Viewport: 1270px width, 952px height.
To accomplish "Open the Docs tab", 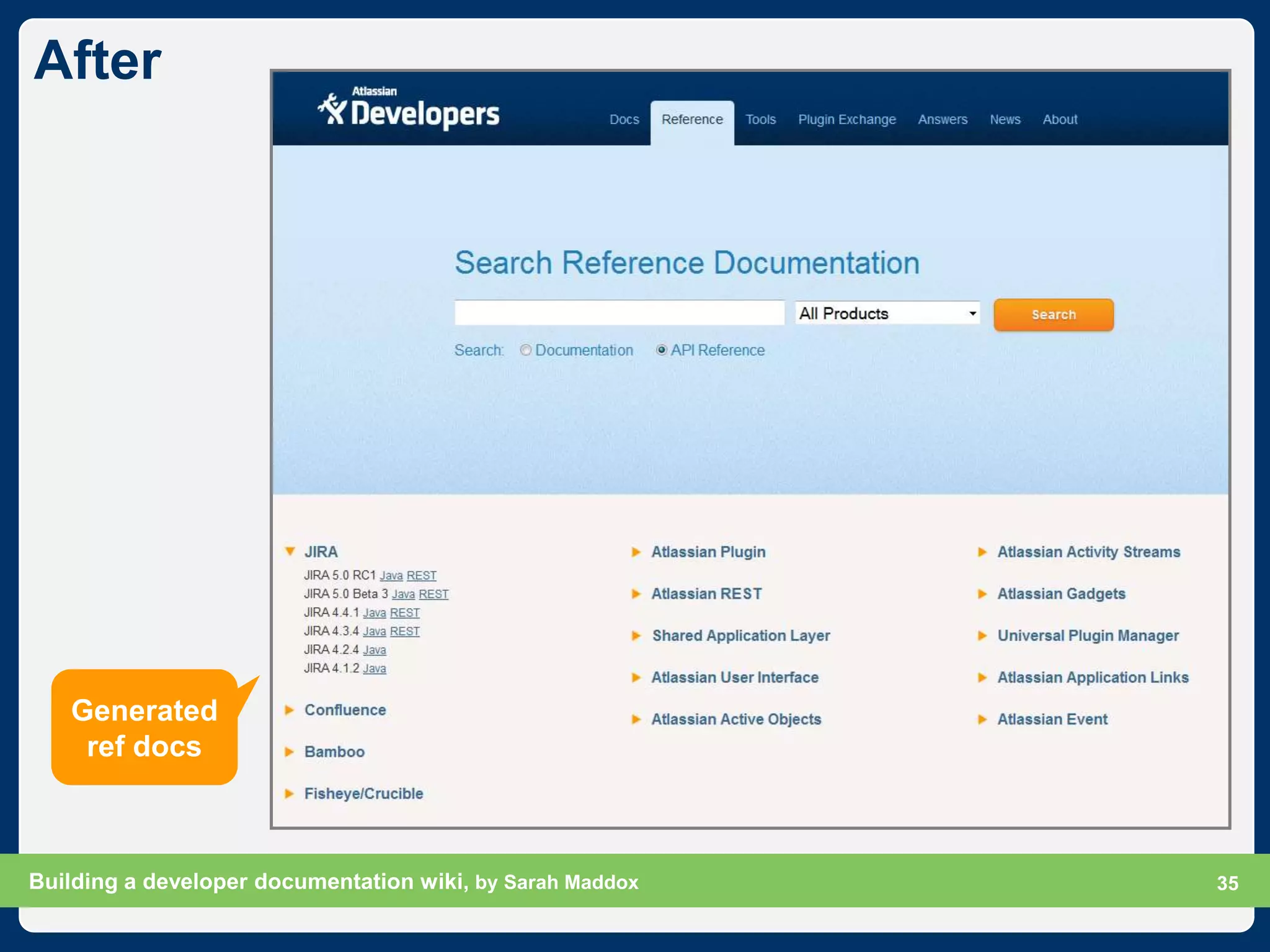I will pyautogui.click(x=624, y=120).
